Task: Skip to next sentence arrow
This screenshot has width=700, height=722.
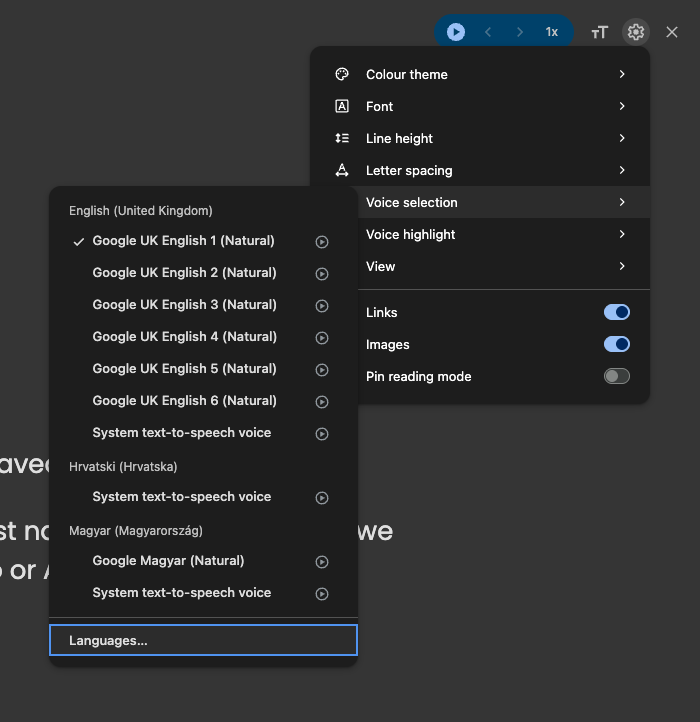Action: pyautogui.click(x=520, y=32)
